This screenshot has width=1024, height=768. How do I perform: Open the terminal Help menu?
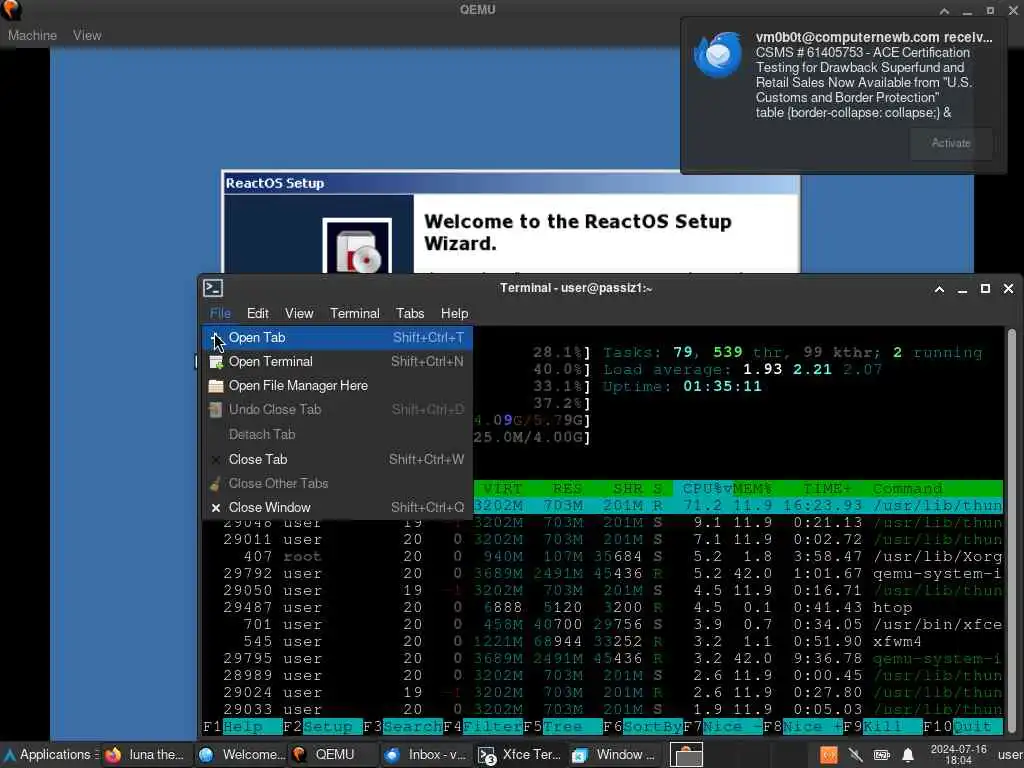pyautogui.click(x=454, y=313)
